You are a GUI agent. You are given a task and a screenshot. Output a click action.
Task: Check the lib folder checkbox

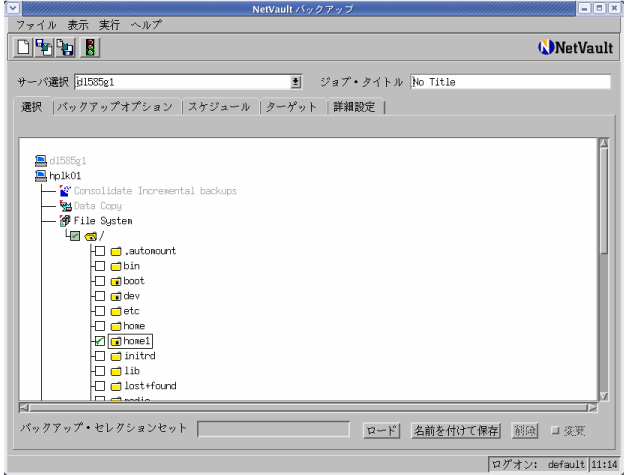pyautogui.click(x=100, y=371)
